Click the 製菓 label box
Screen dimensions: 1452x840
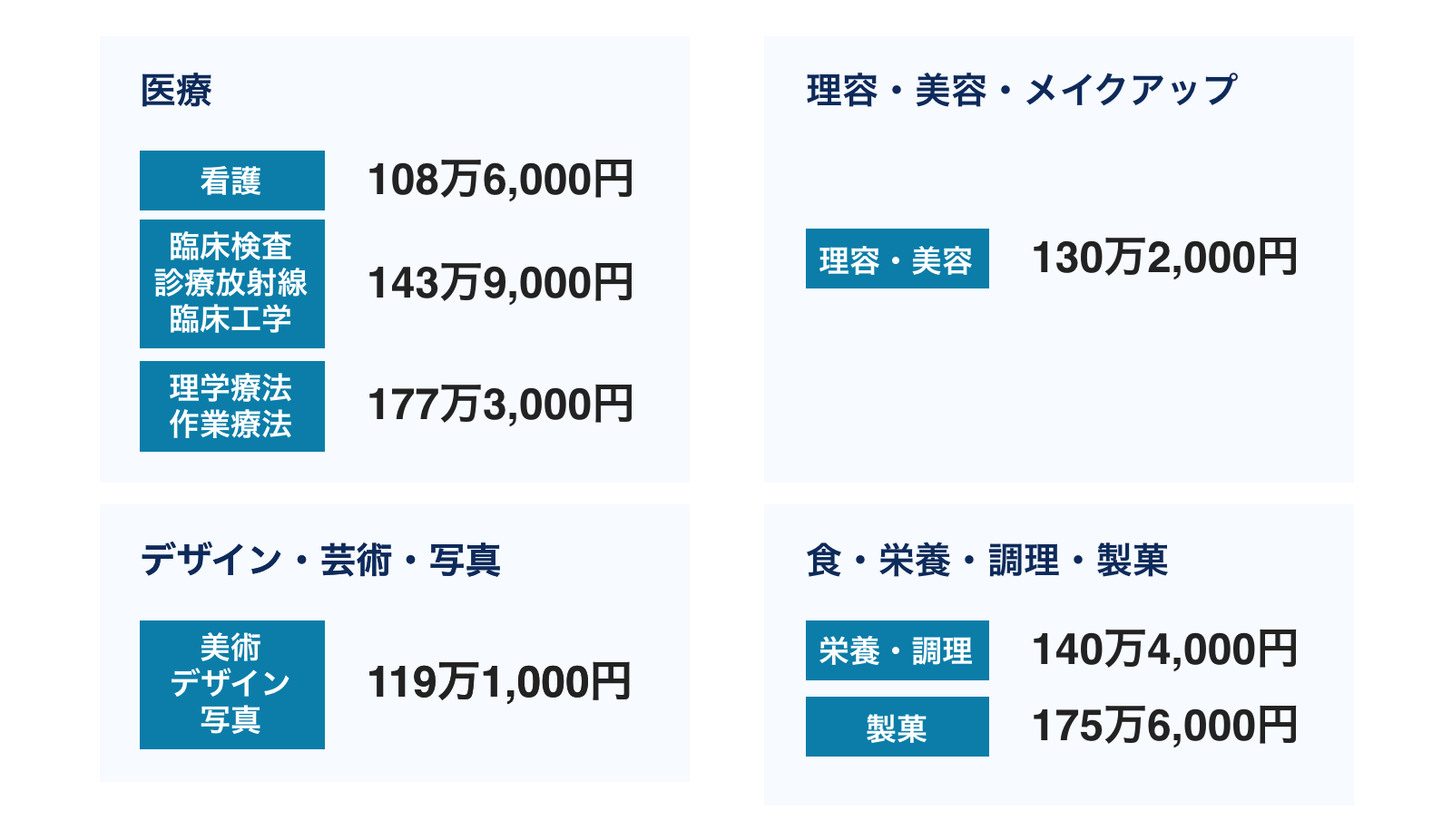(x=898, y=727)
